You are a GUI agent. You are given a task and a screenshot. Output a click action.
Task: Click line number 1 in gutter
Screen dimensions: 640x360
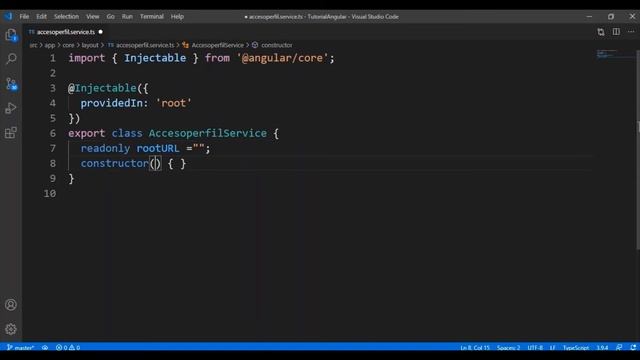[53, 58]
